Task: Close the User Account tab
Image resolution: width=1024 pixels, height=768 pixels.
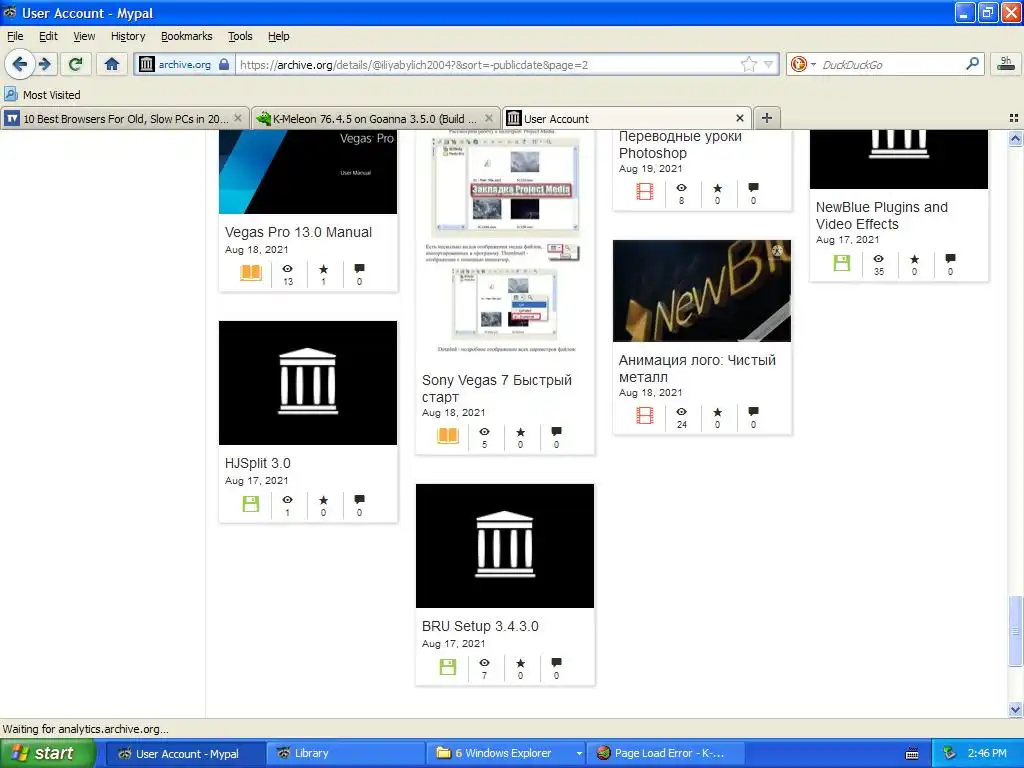Action: [x=740, y=118]
